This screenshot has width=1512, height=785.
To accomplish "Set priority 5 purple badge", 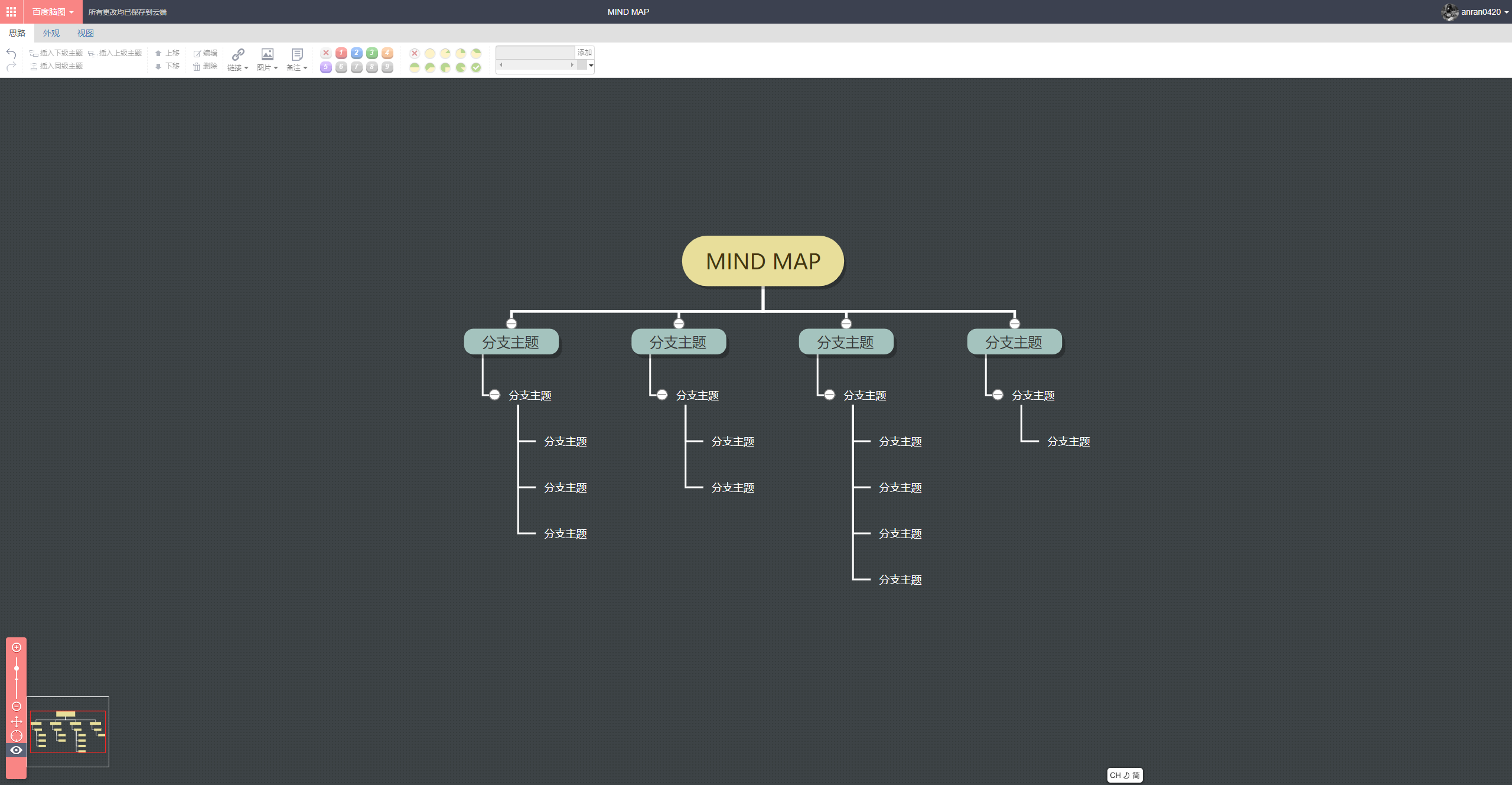I will (x=326, y=67).
